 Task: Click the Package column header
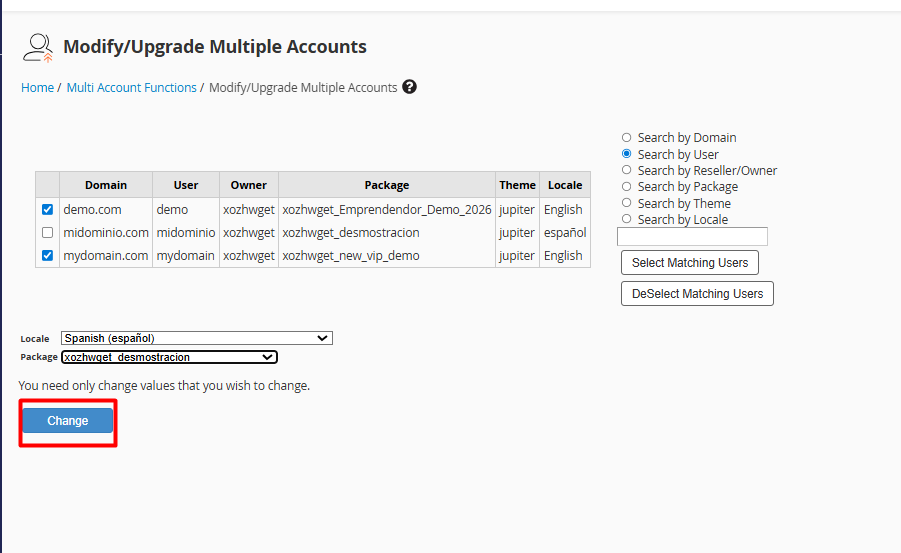pyautogui.click(x=387, y=185)
